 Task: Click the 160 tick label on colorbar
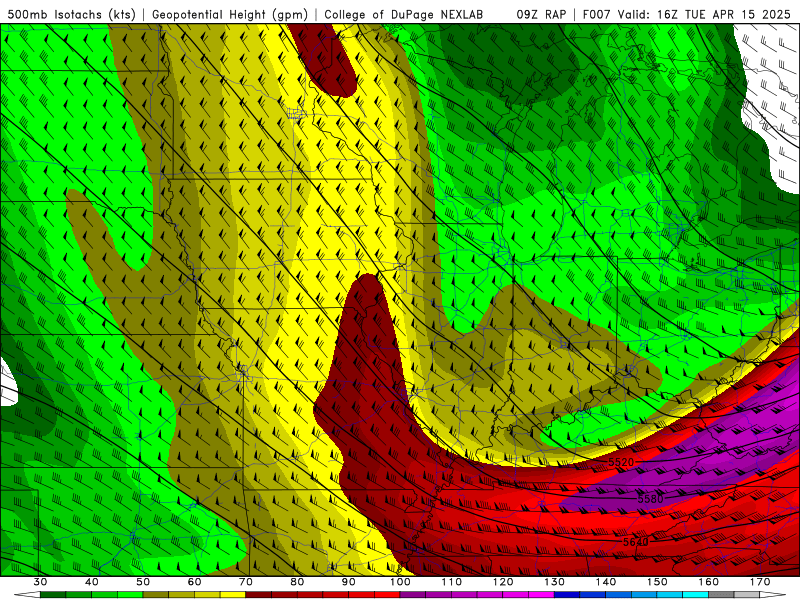709,582
